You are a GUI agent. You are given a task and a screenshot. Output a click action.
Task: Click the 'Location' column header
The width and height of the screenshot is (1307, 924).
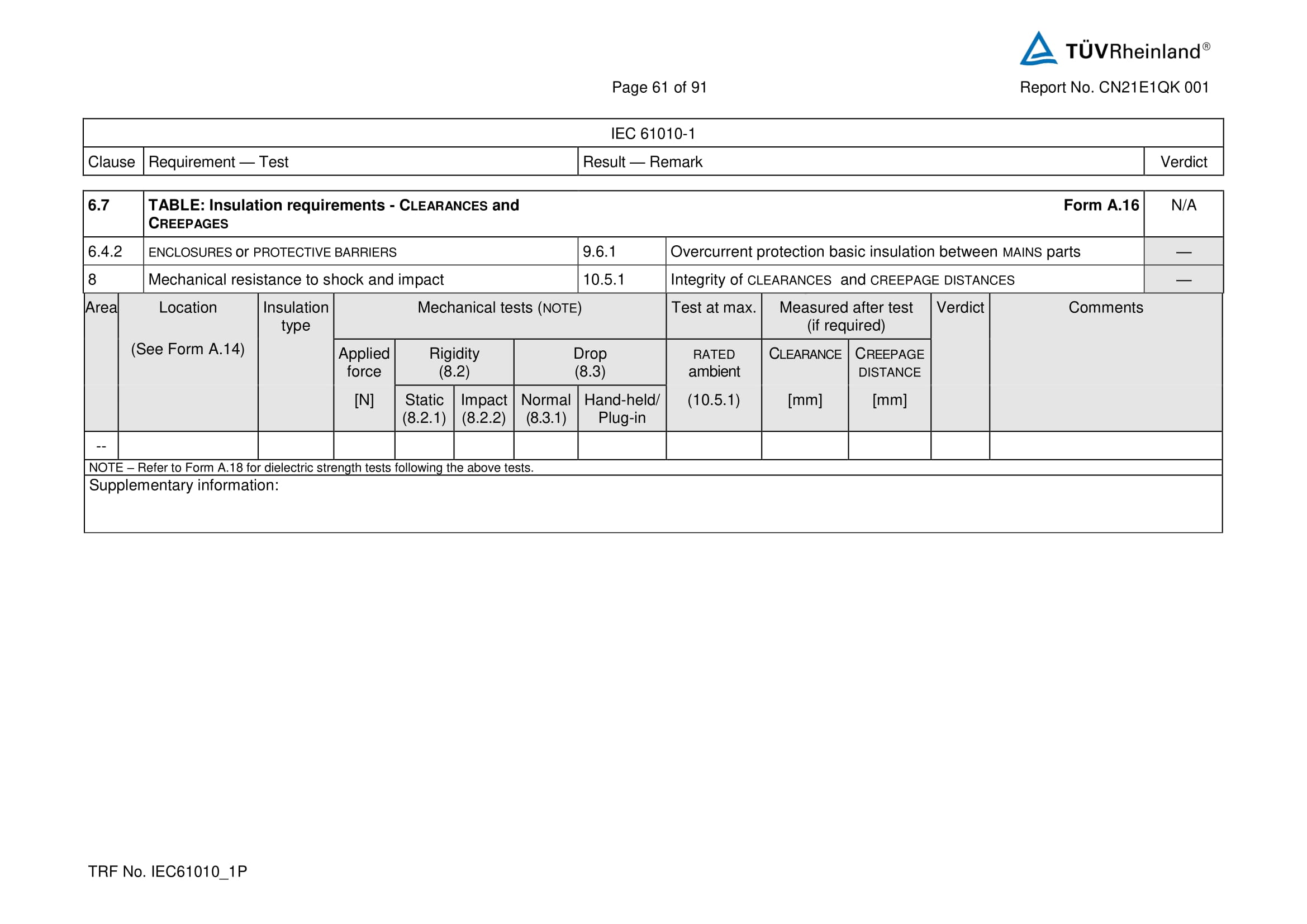188,307
